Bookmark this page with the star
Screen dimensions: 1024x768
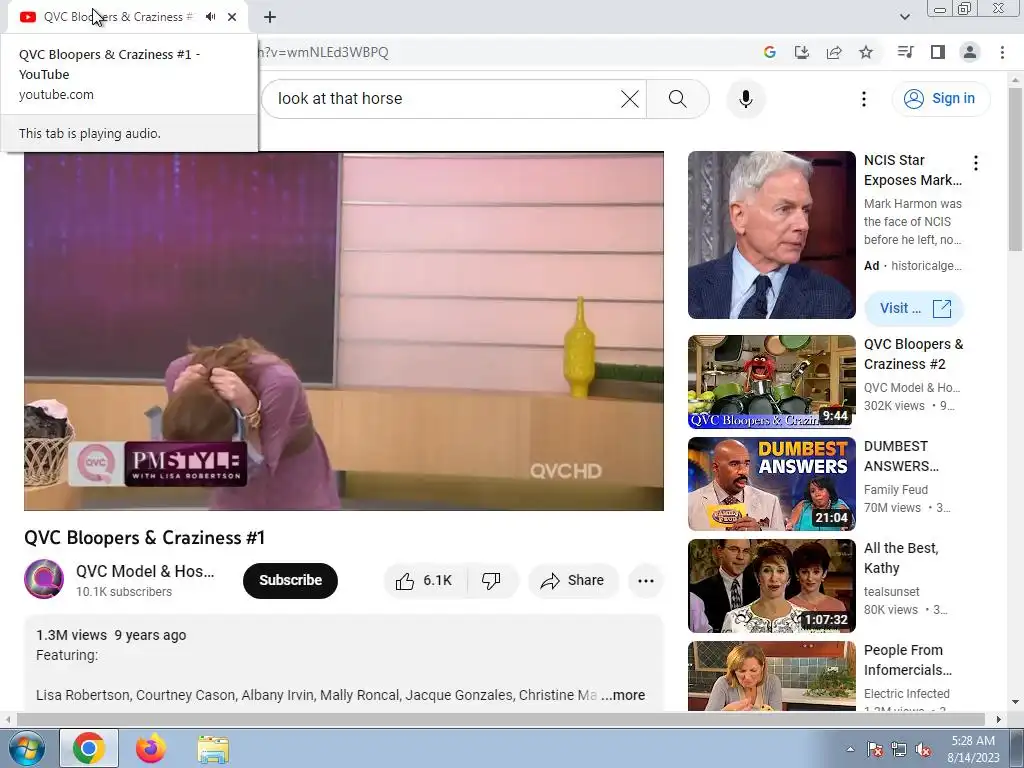pos(866,52)
